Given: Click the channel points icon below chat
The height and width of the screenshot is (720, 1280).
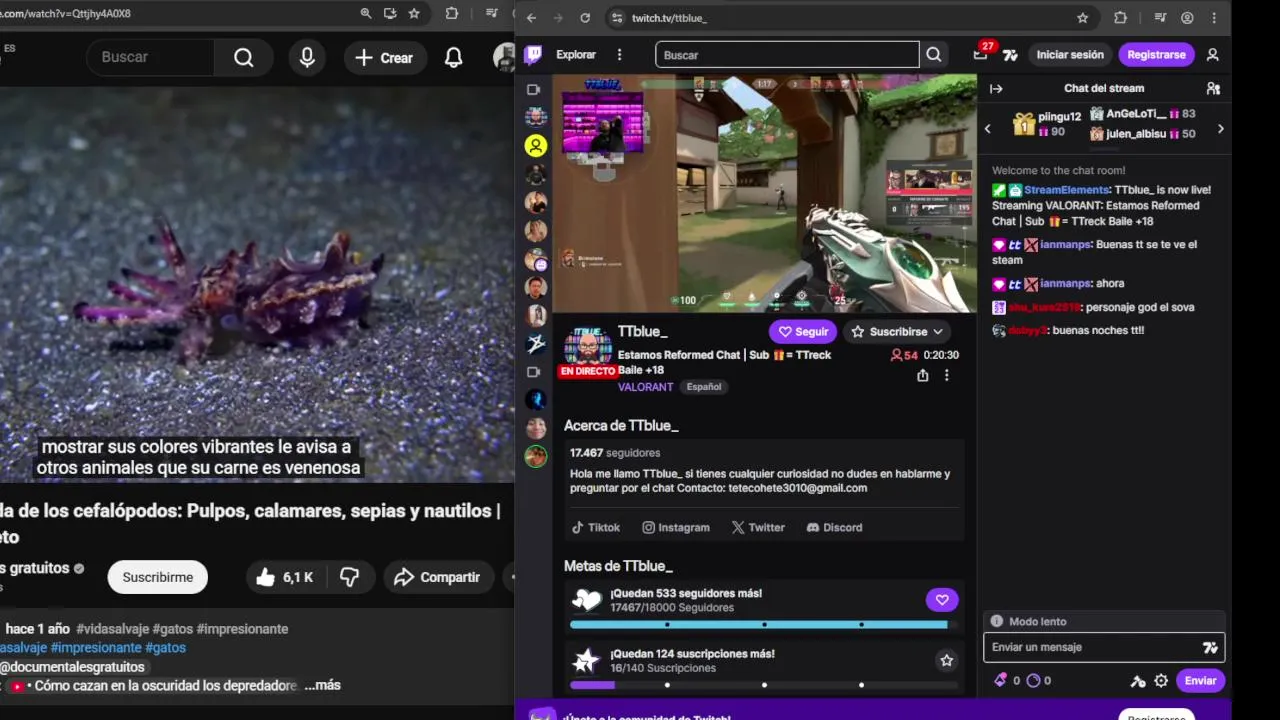Looking at the screenshot, I should click(1033, 680).
